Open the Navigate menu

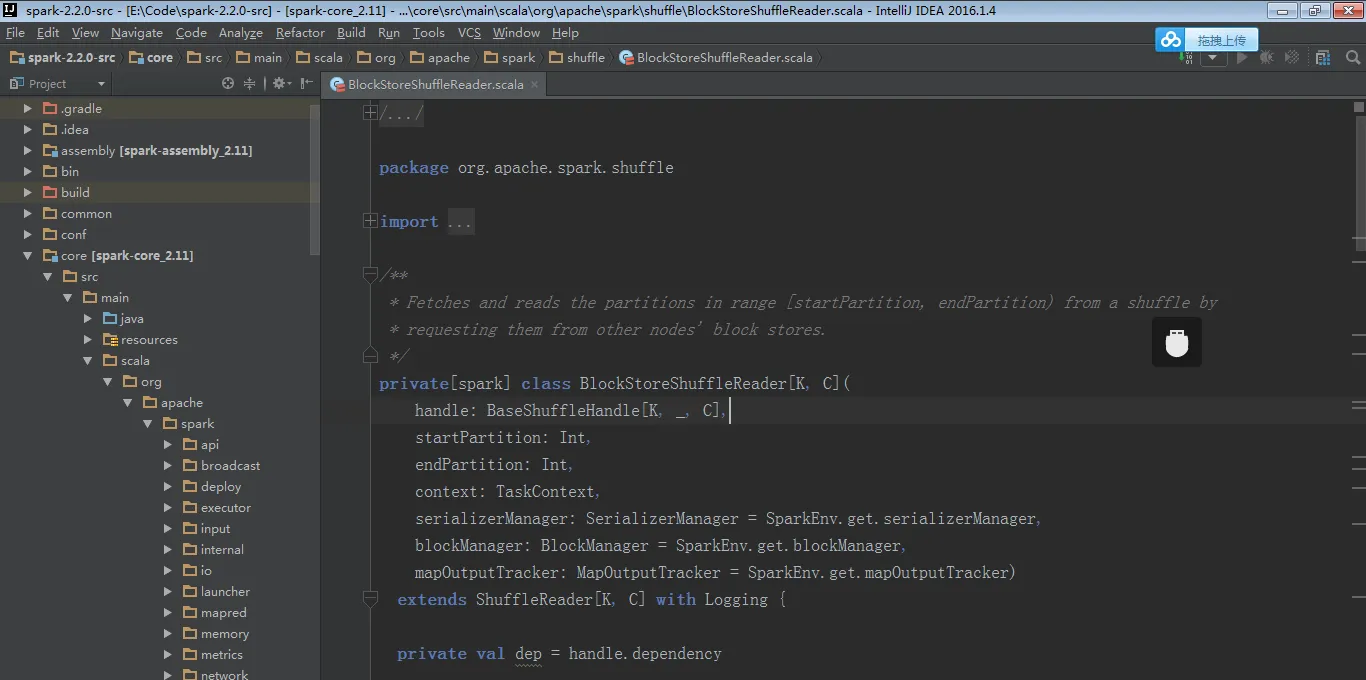click(x=137, y=33)
